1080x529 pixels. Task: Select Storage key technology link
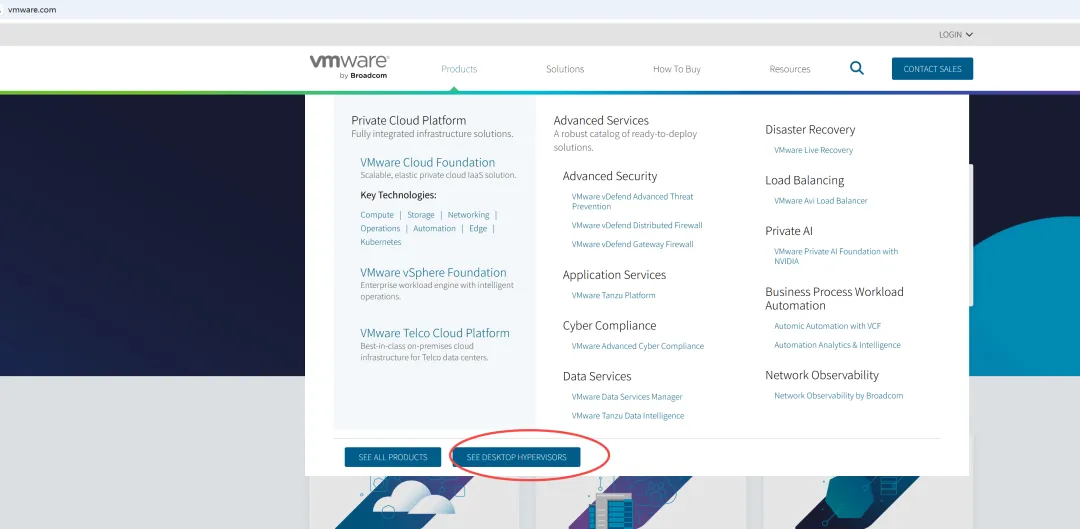420,215
